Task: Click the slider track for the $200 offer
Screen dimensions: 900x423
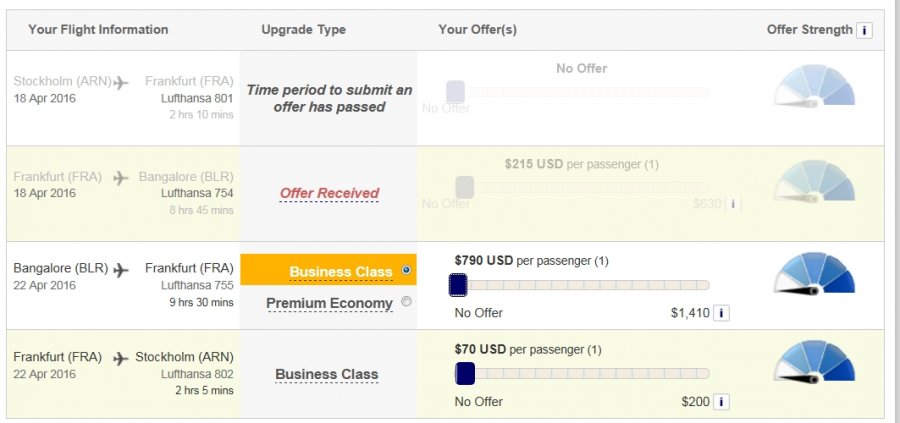Action: [590, 374]
